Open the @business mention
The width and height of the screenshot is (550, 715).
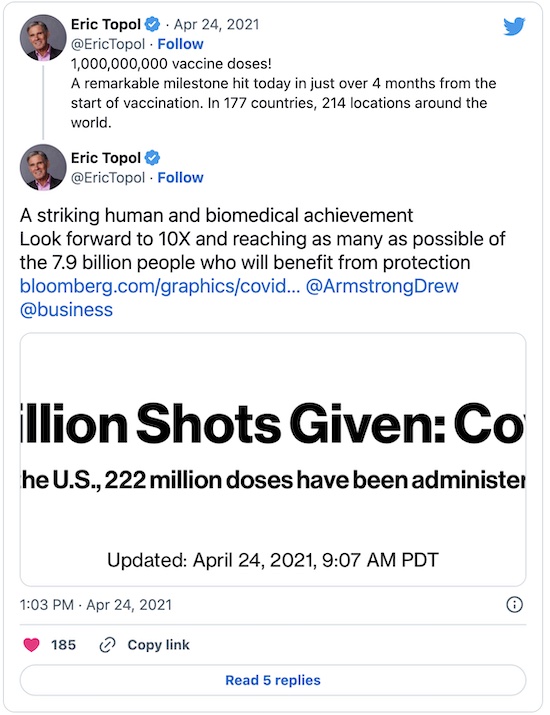66,310
